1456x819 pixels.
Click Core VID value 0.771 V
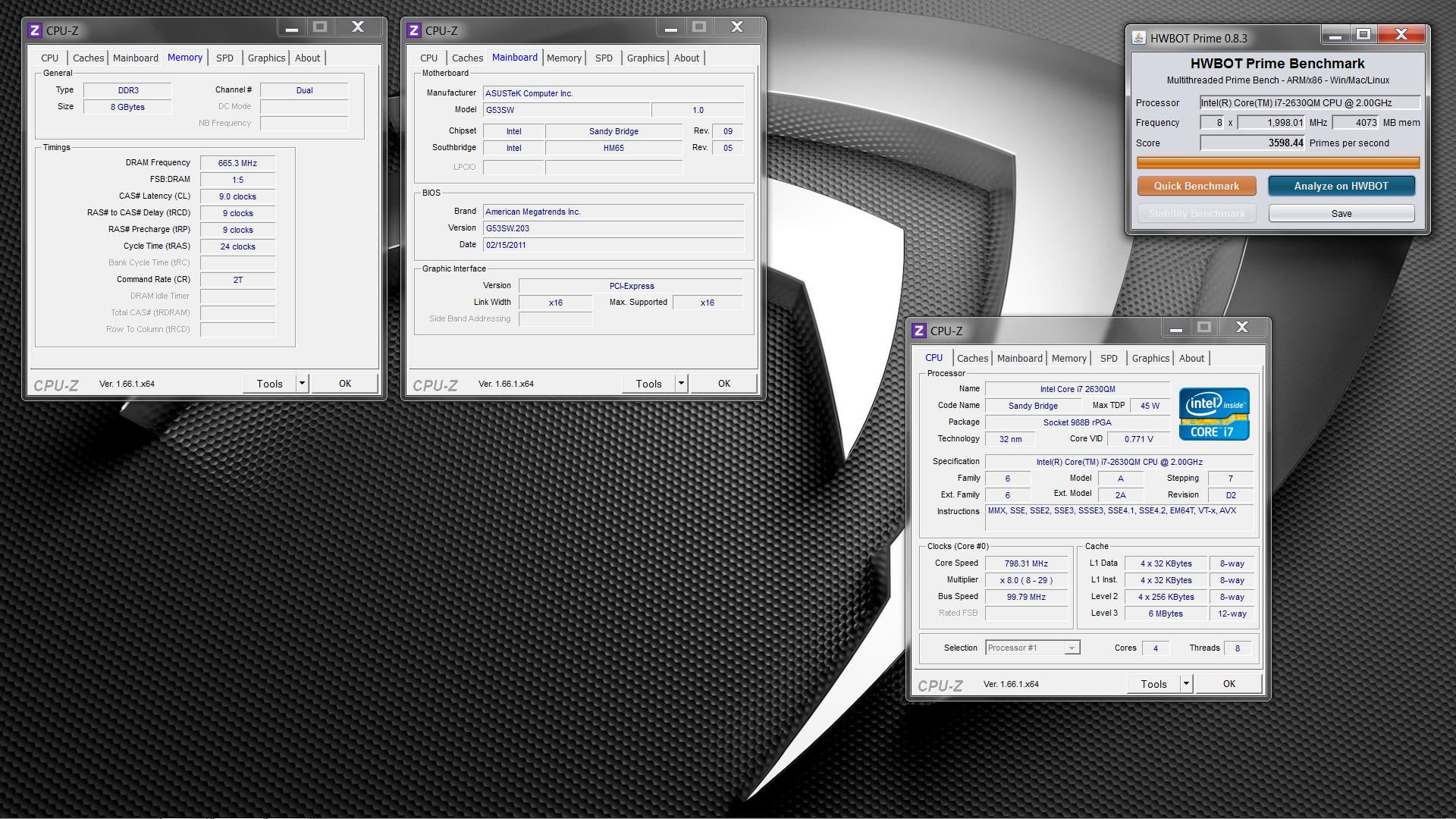point(1138,439)
